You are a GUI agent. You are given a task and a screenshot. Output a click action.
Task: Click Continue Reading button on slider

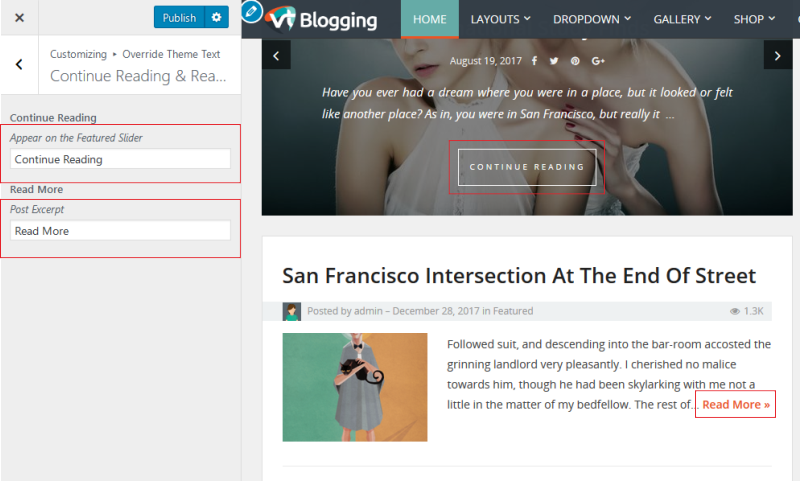[527, 167]
